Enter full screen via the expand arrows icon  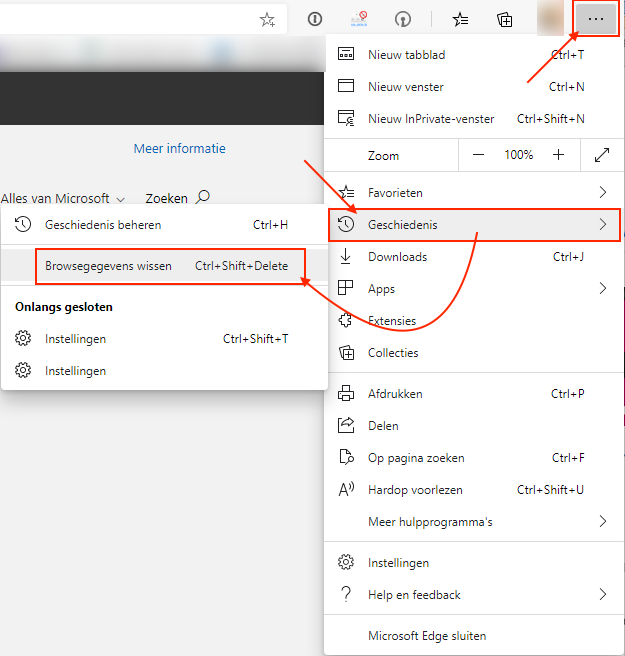[602, 155]
